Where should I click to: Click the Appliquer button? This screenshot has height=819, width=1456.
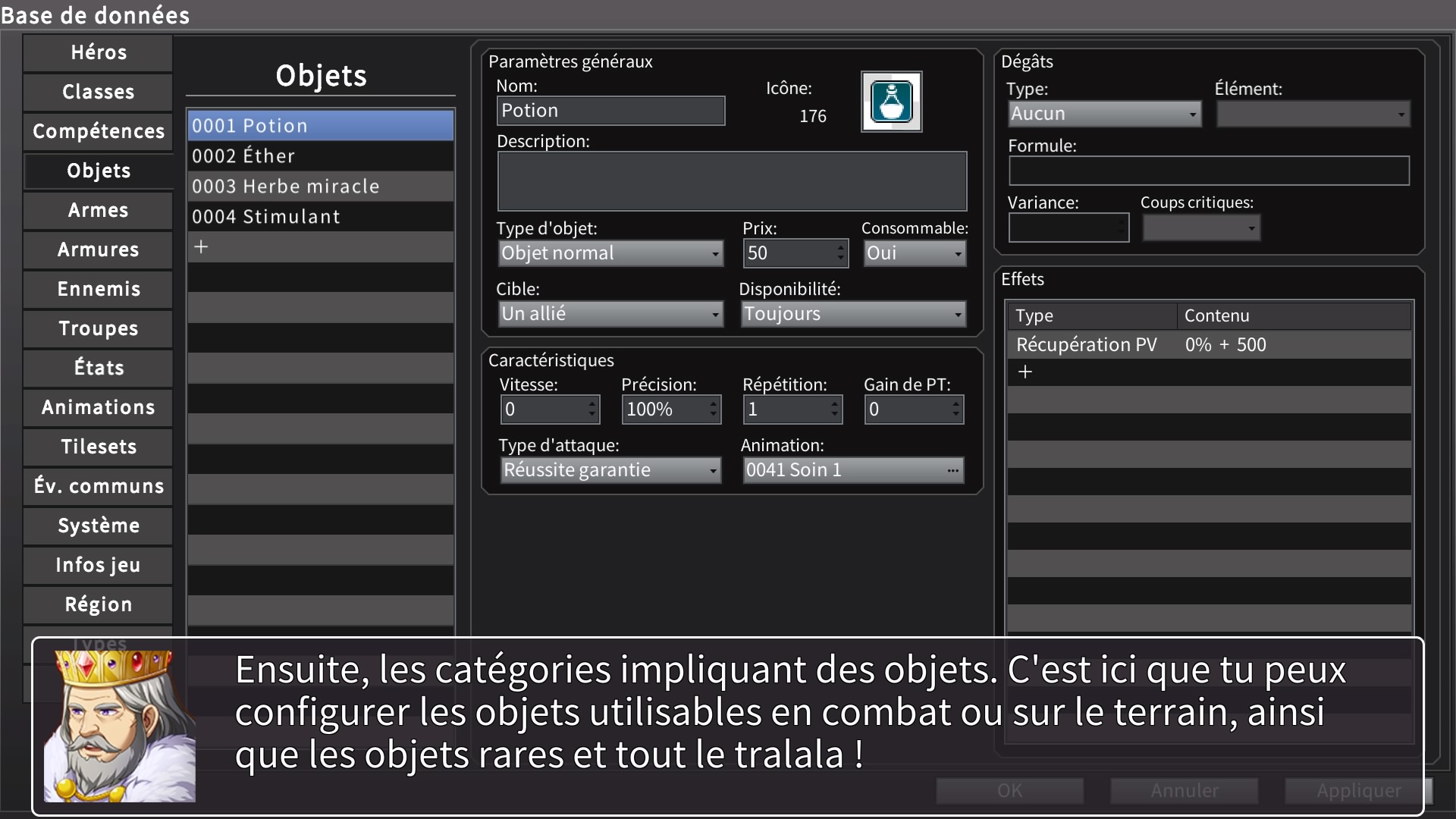[x=1358, y=791]
